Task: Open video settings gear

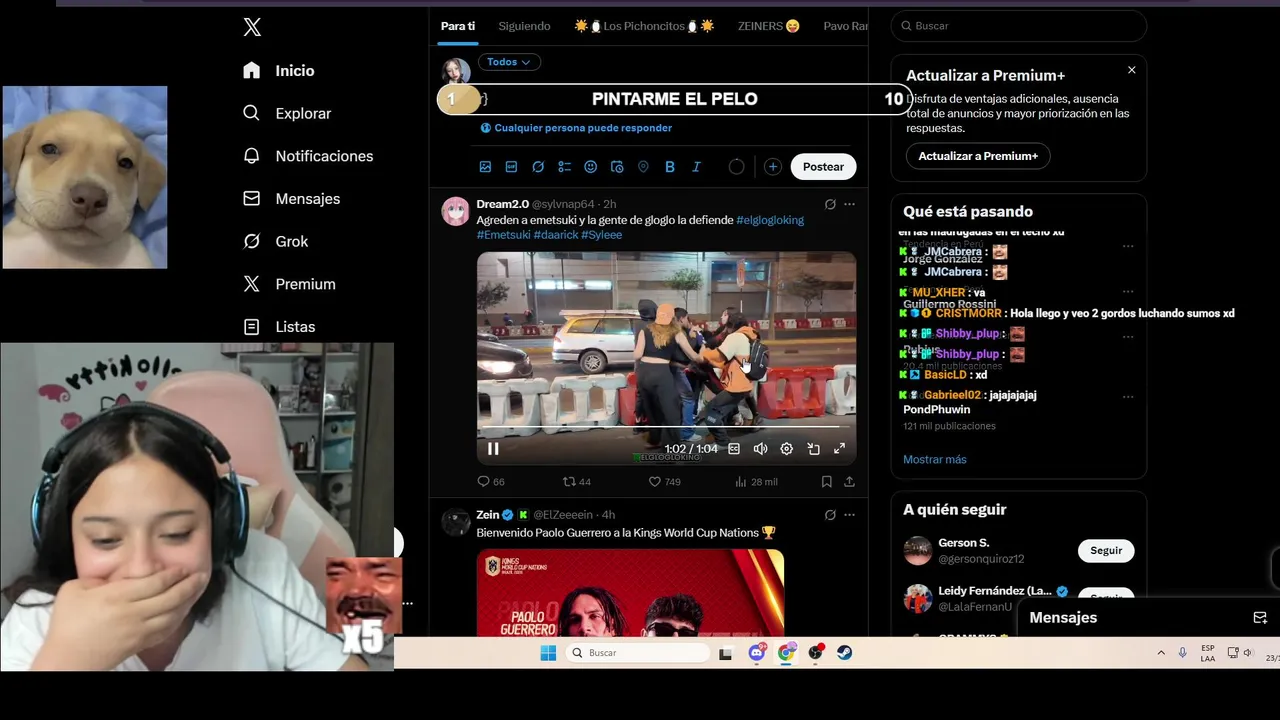Action: point(787,449)
